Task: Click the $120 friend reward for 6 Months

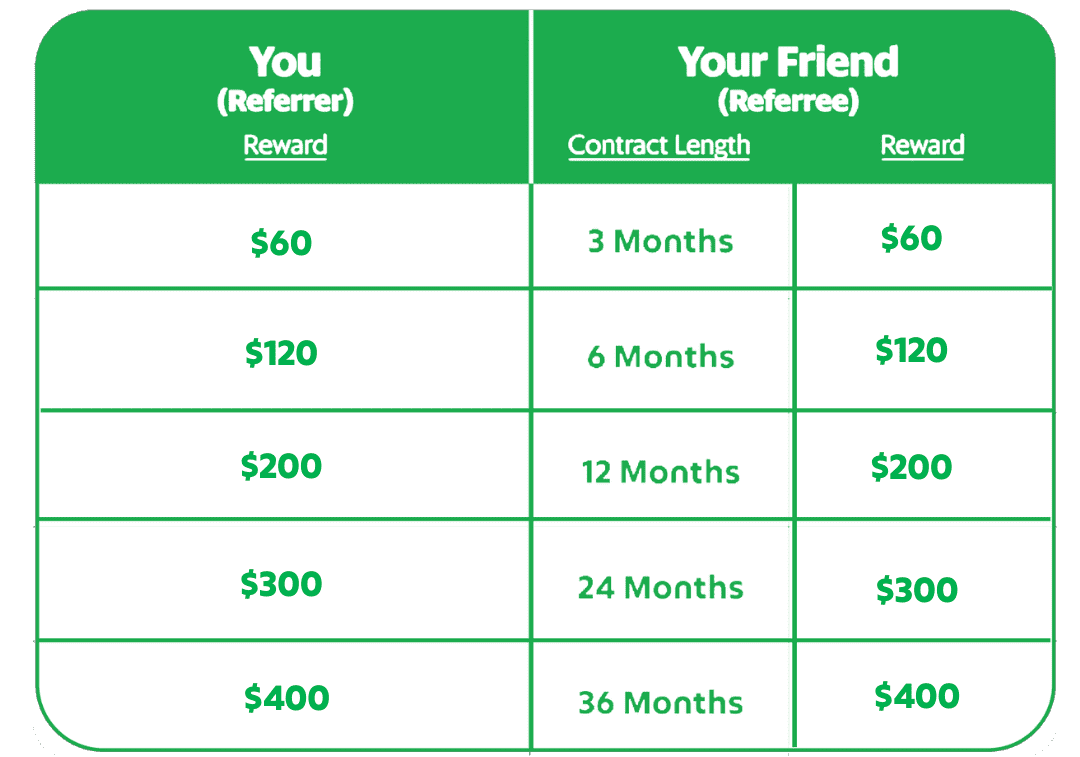Action: (911, 351)
